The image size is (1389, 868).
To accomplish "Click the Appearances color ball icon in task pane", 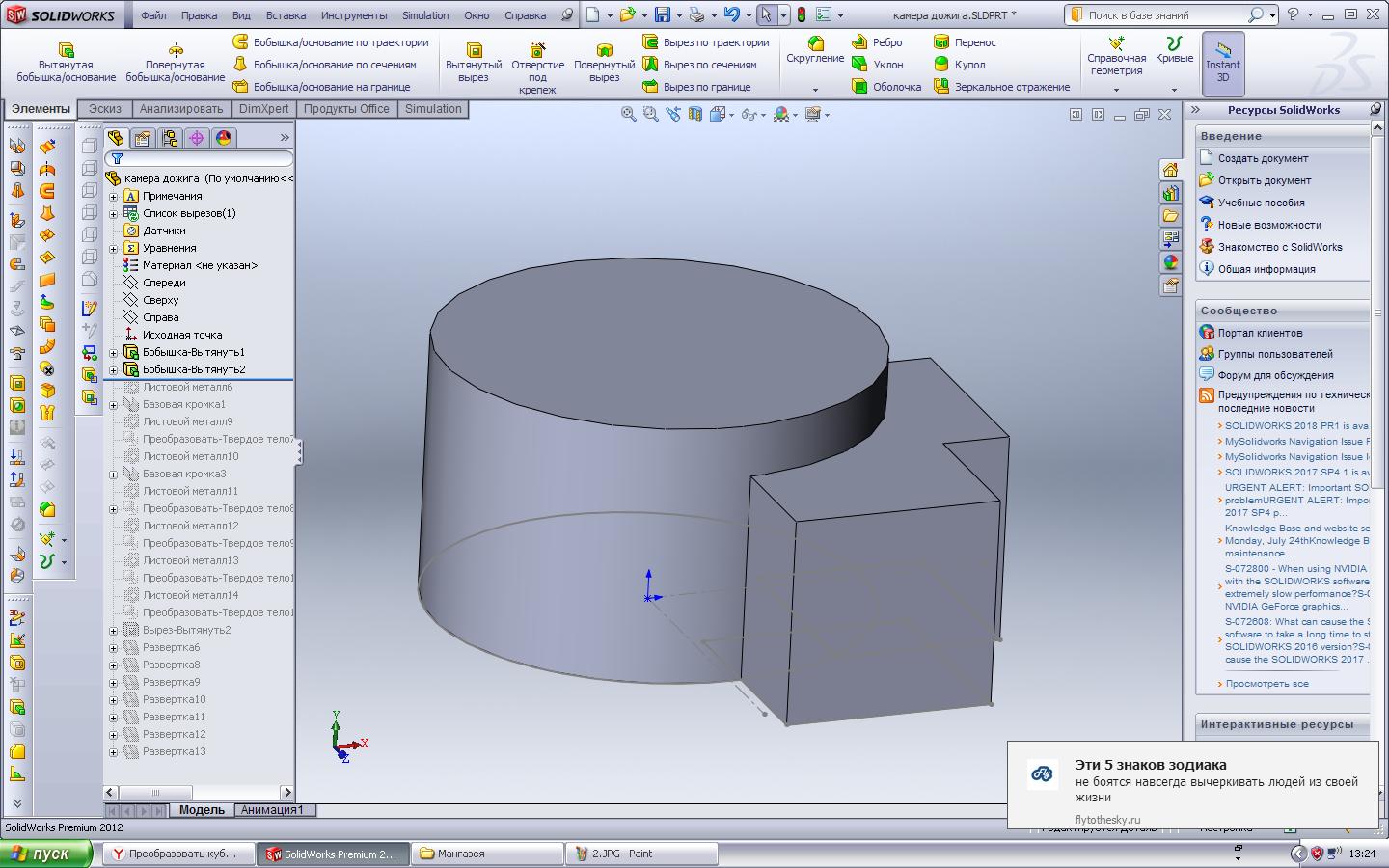I will coord(1170,262).
